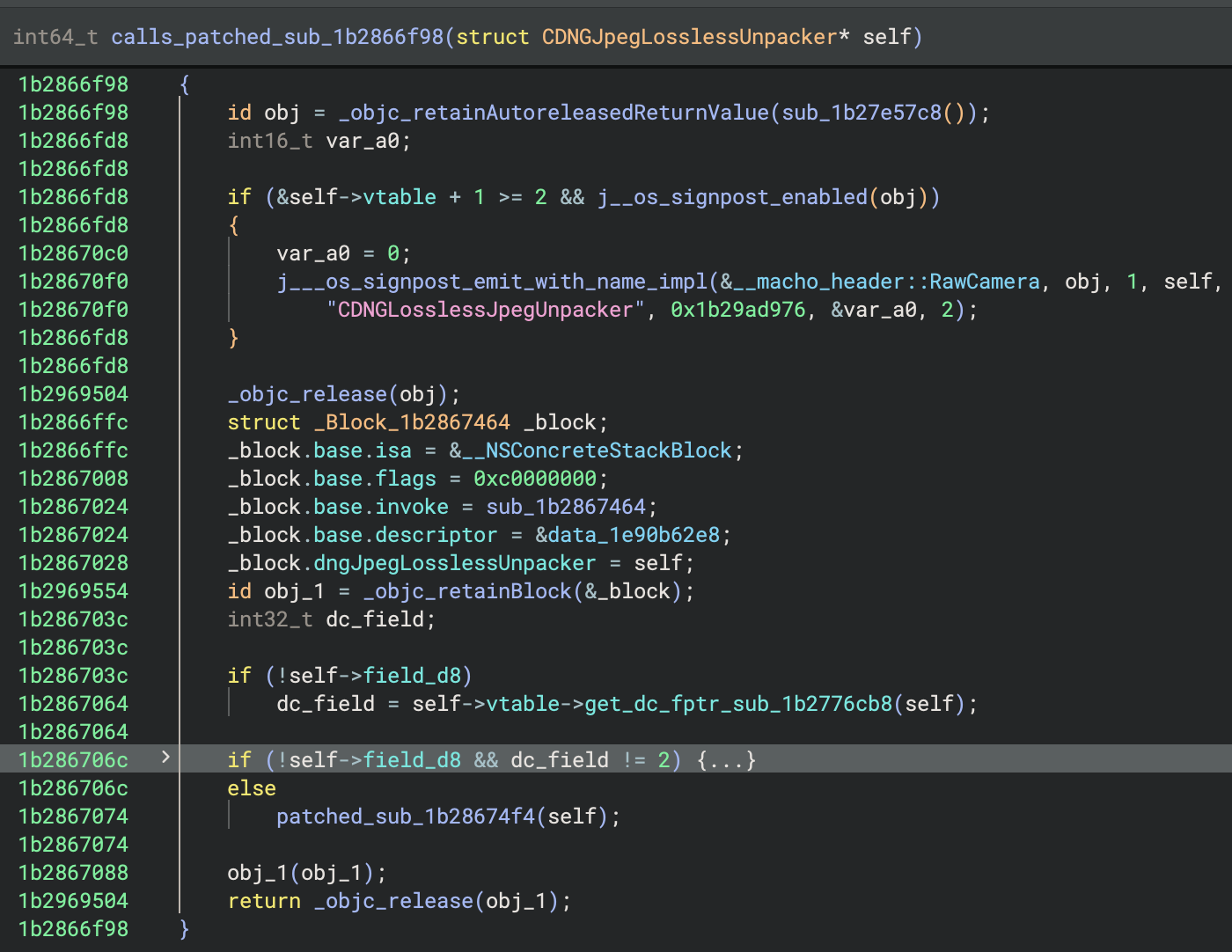Follow the sub_1b27e57c8 function call

(862, 113)
